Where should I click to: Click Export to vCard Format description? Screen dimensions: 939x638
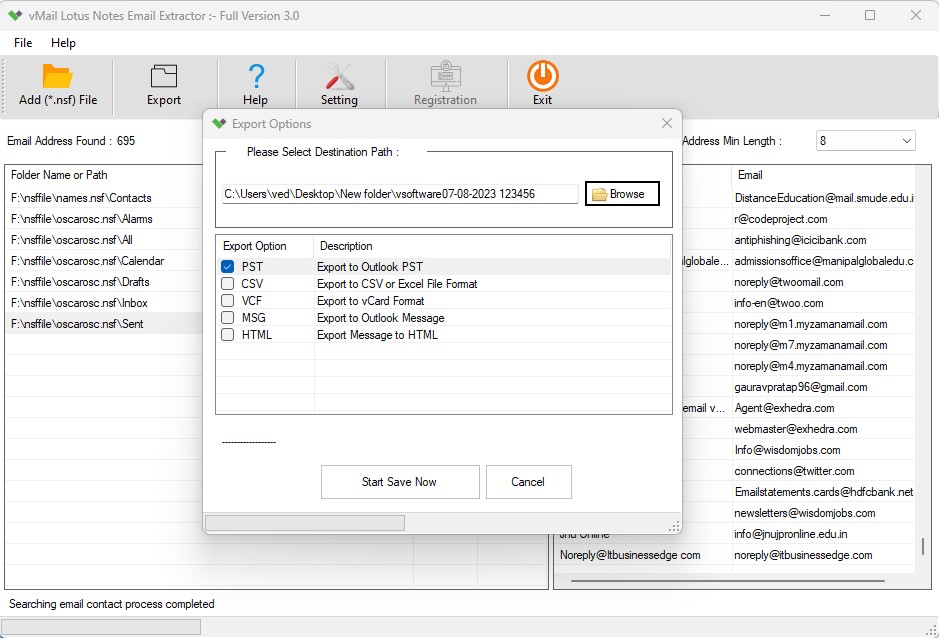point(371,300)
